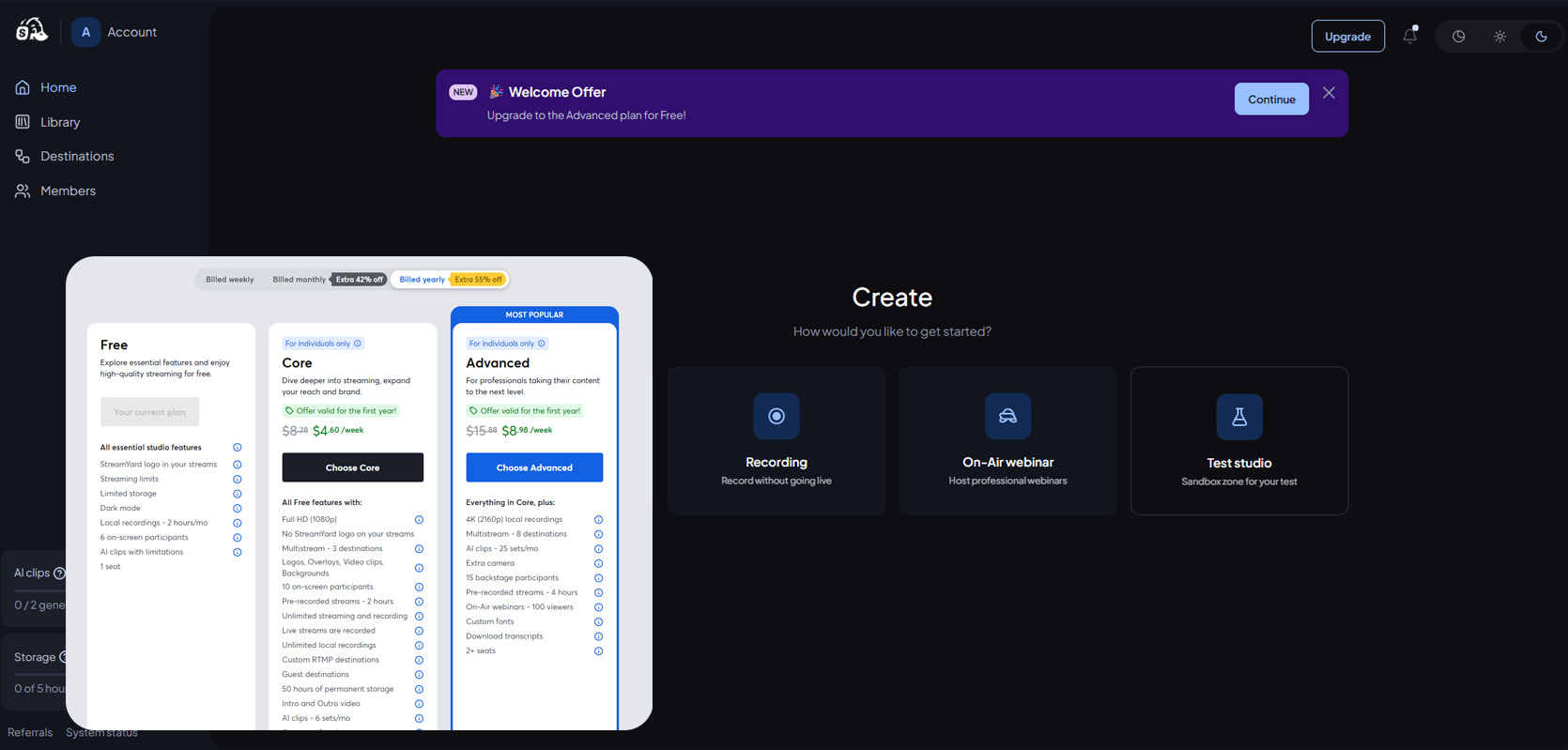The image size is (1568, 750).
Task: Click info icon for Local recordings - 2 hours/mo
Action: point(238,523)
